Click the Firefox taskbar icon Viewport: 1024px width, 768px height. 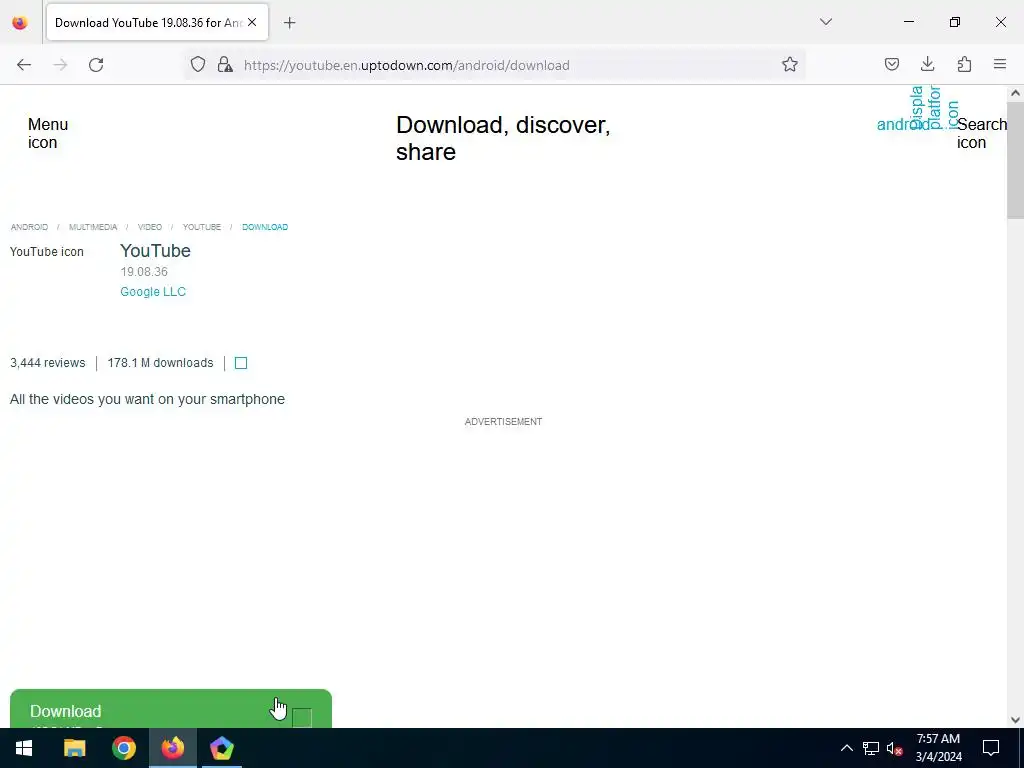click(172, 748)
